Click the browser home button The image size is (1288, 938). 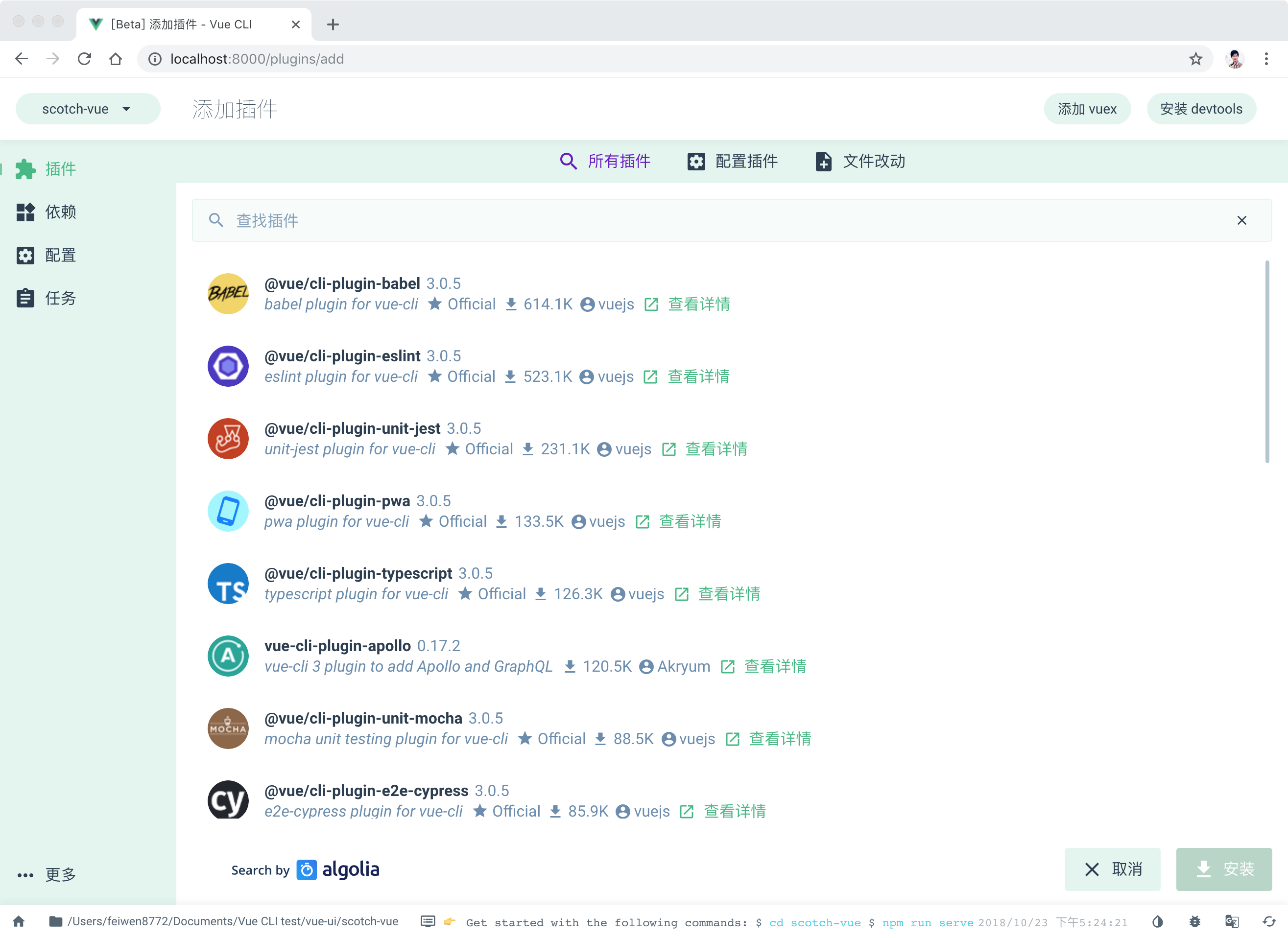pos(115,58)
